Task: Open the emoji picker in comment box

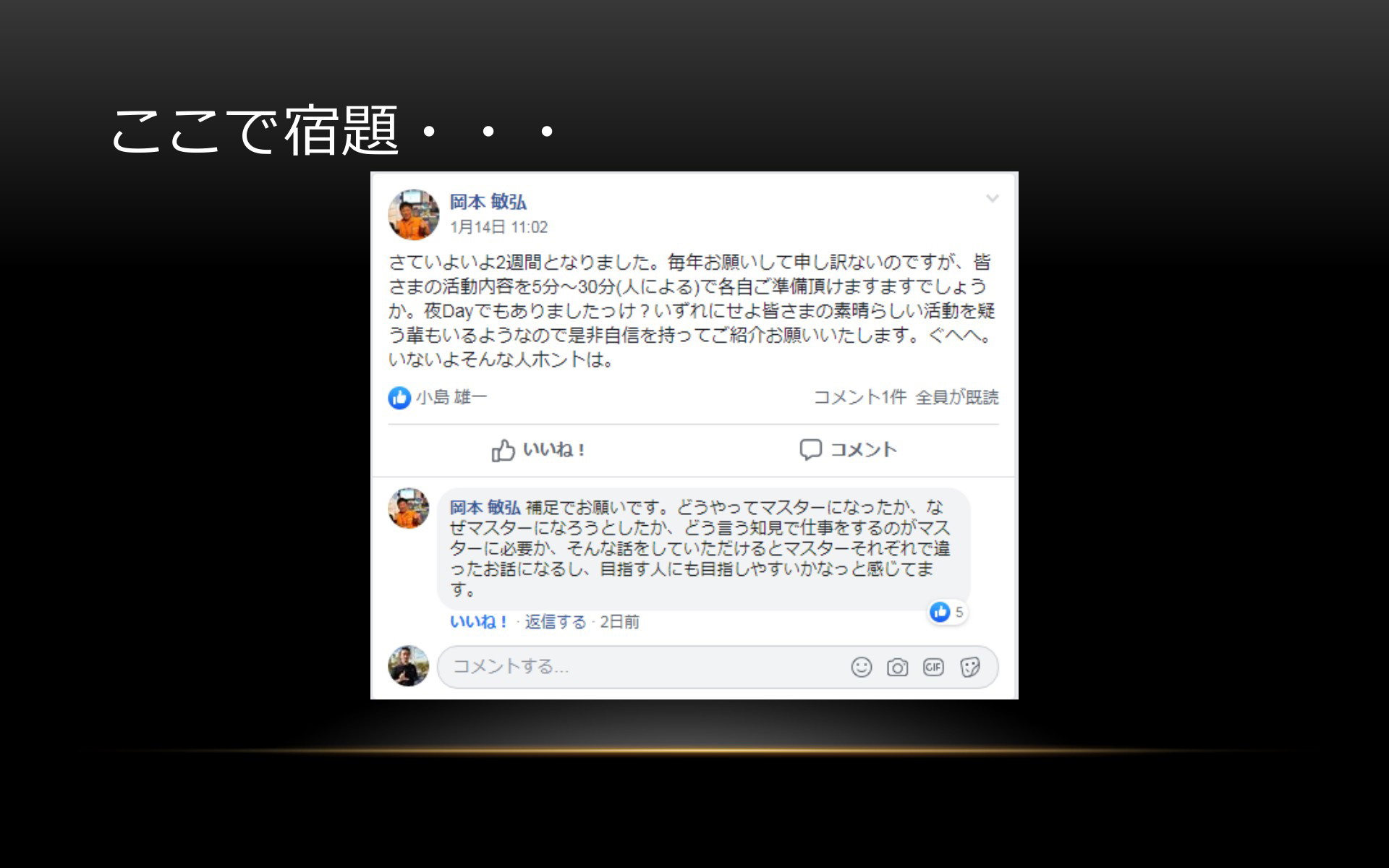Action: 861,667
